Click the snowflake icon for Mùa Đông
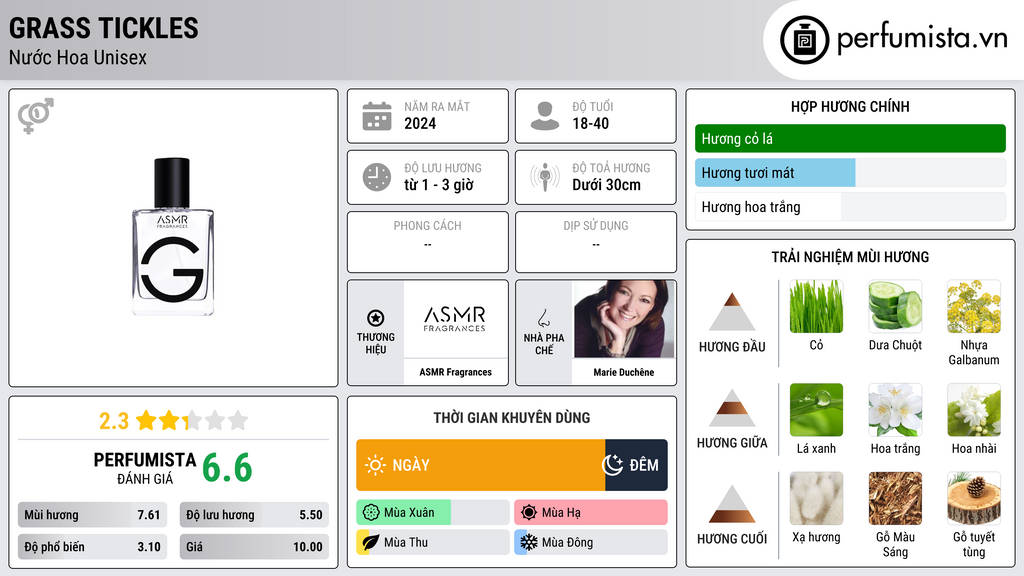This screenshot has width=1024, height=576. tap(529, 542)
